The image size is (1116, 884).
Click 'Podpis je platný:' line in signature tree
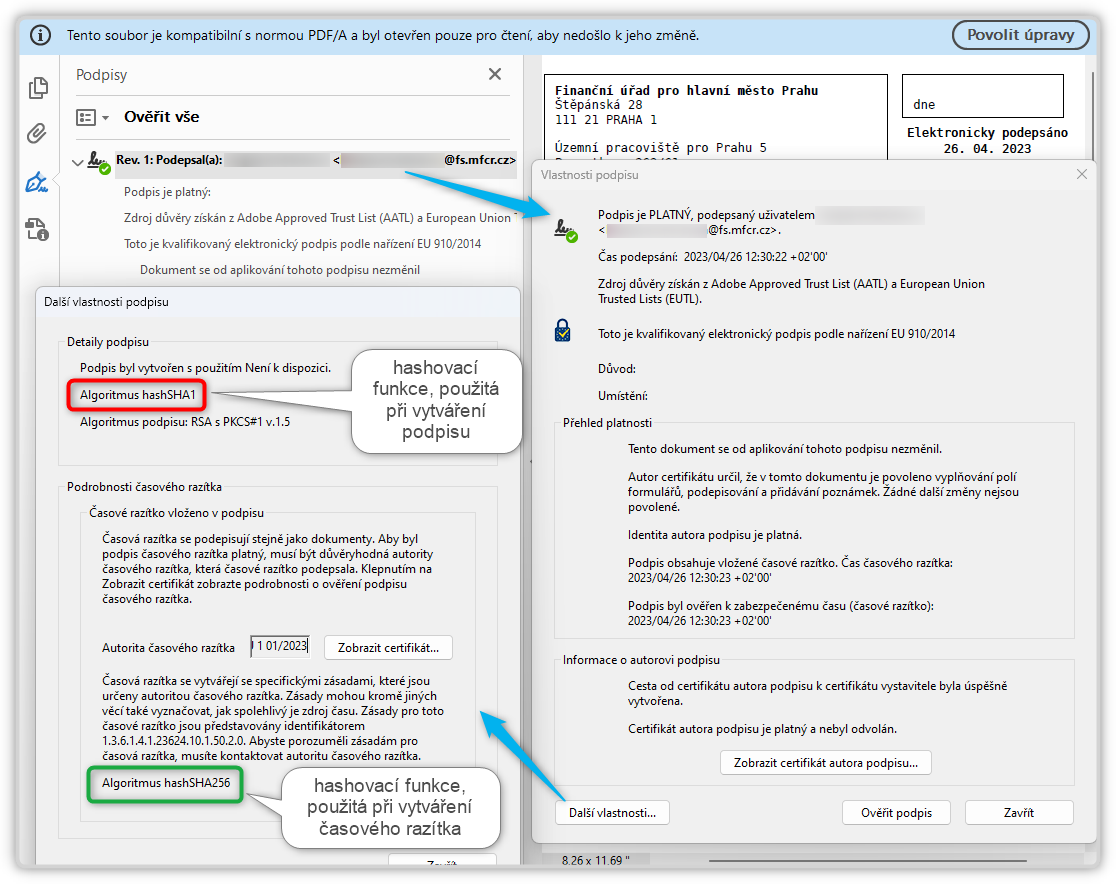coord(167,192)
